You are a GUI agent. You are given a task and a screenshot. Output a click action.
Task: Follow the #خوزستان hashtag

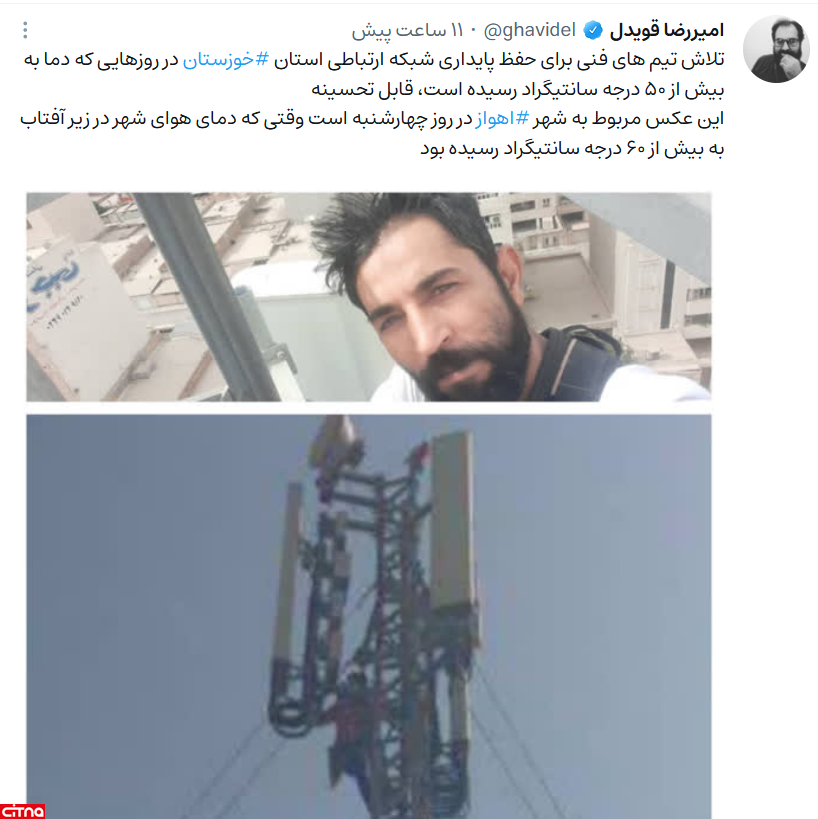click(x=226, y=60)
